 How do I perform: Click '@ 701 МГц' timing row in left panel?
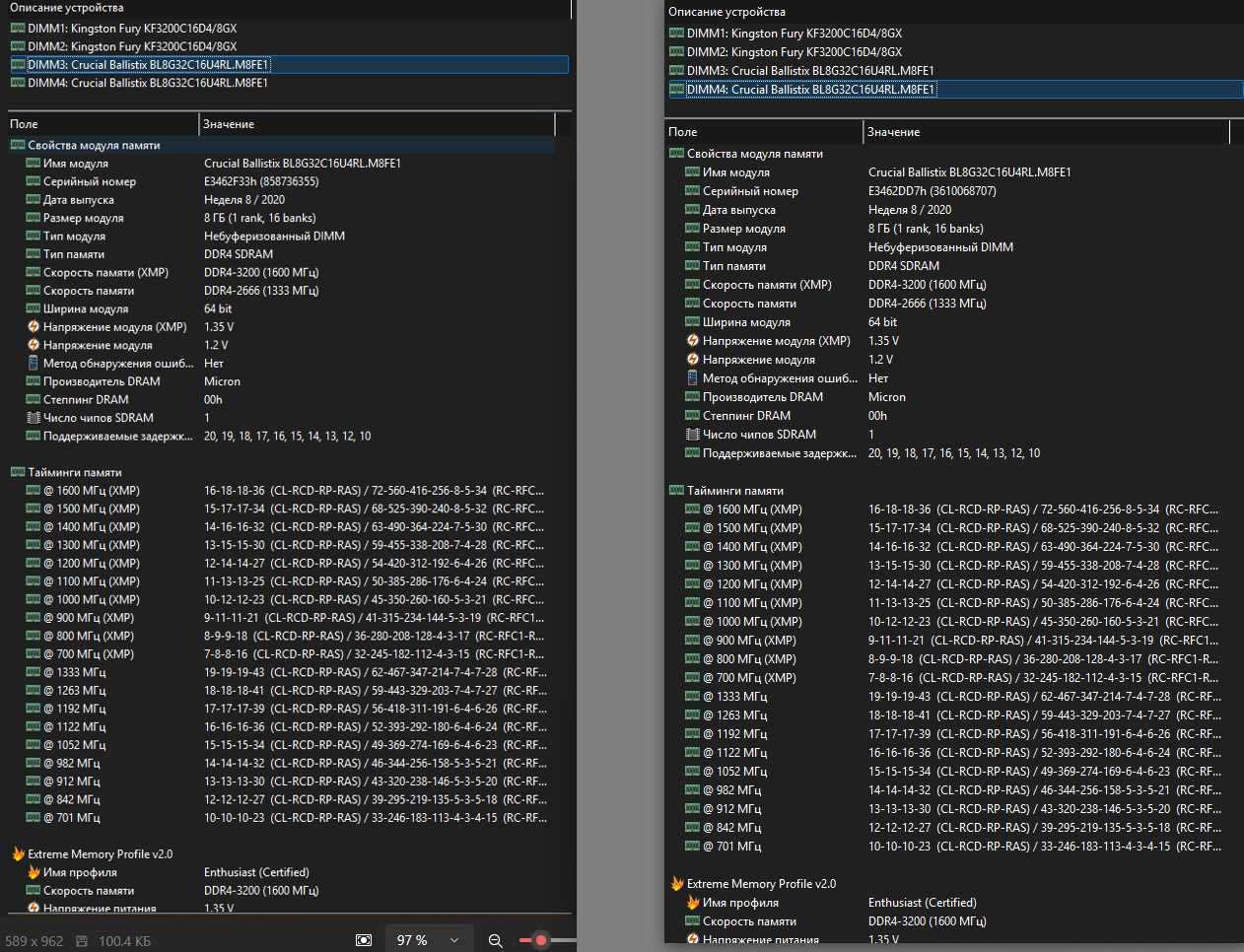pyautogui.click(x=288, y=818)
